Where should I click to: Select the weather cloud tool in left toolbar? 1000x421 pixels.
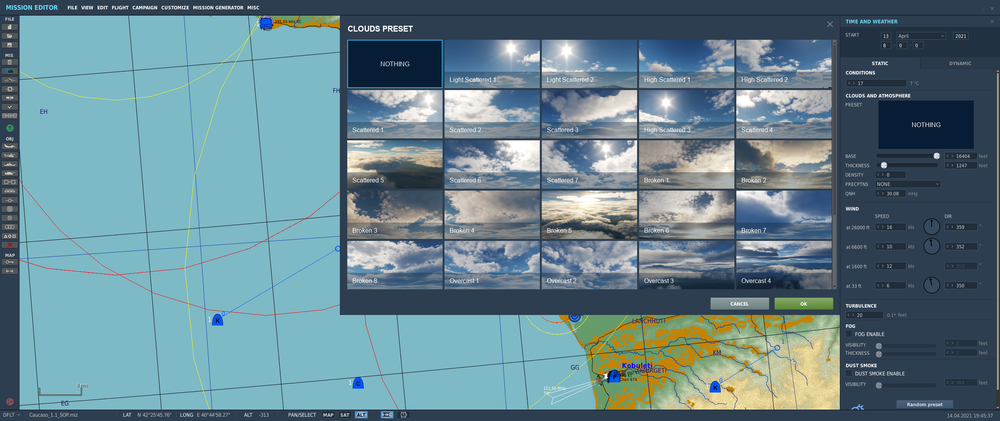pyautogui.click(x=10, y=71)
